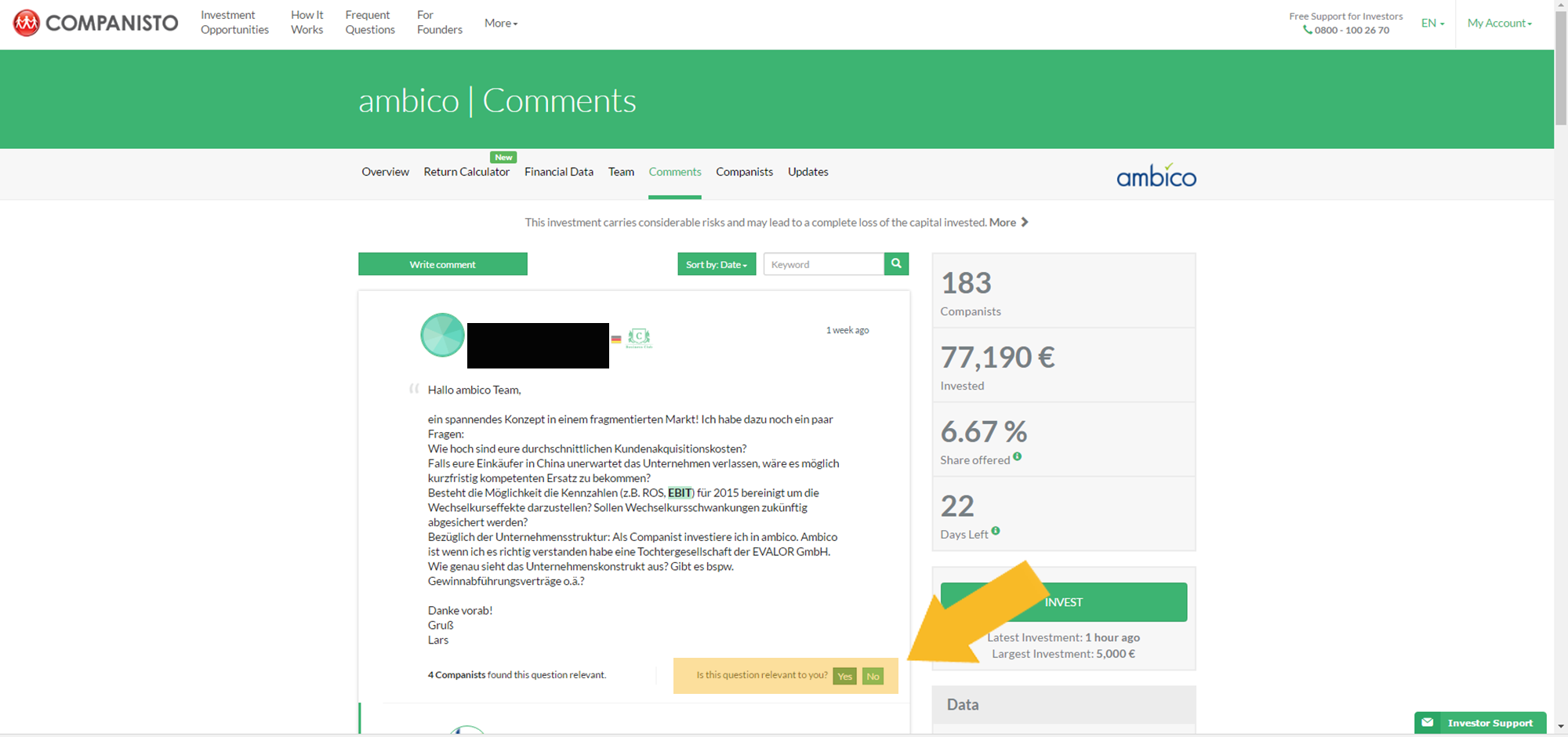Click the envelope icon in Investor Support

[x=1428, y=722]
